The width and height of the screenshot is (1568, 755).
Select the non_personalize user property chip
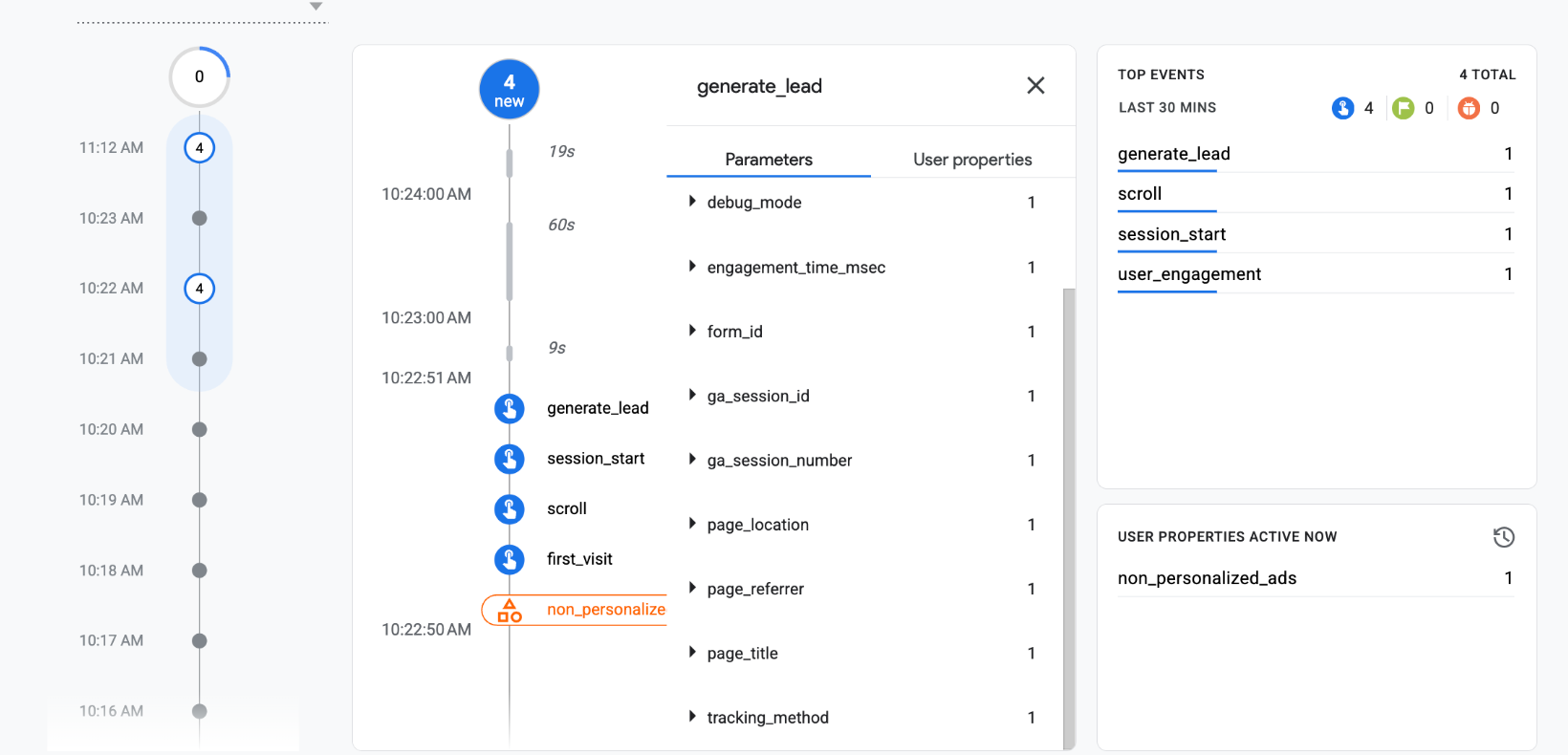(574, 610)
